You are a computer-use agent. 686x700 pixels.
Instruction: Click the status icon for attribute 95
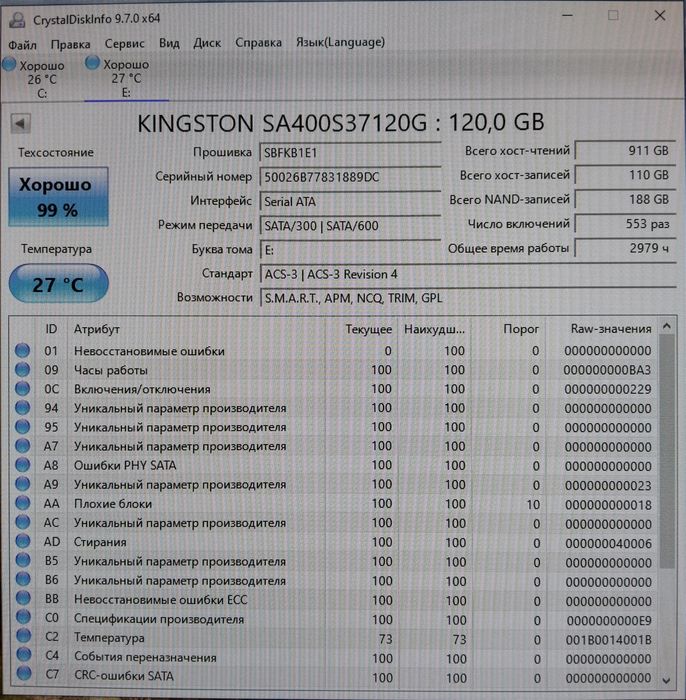coord(22,427)
